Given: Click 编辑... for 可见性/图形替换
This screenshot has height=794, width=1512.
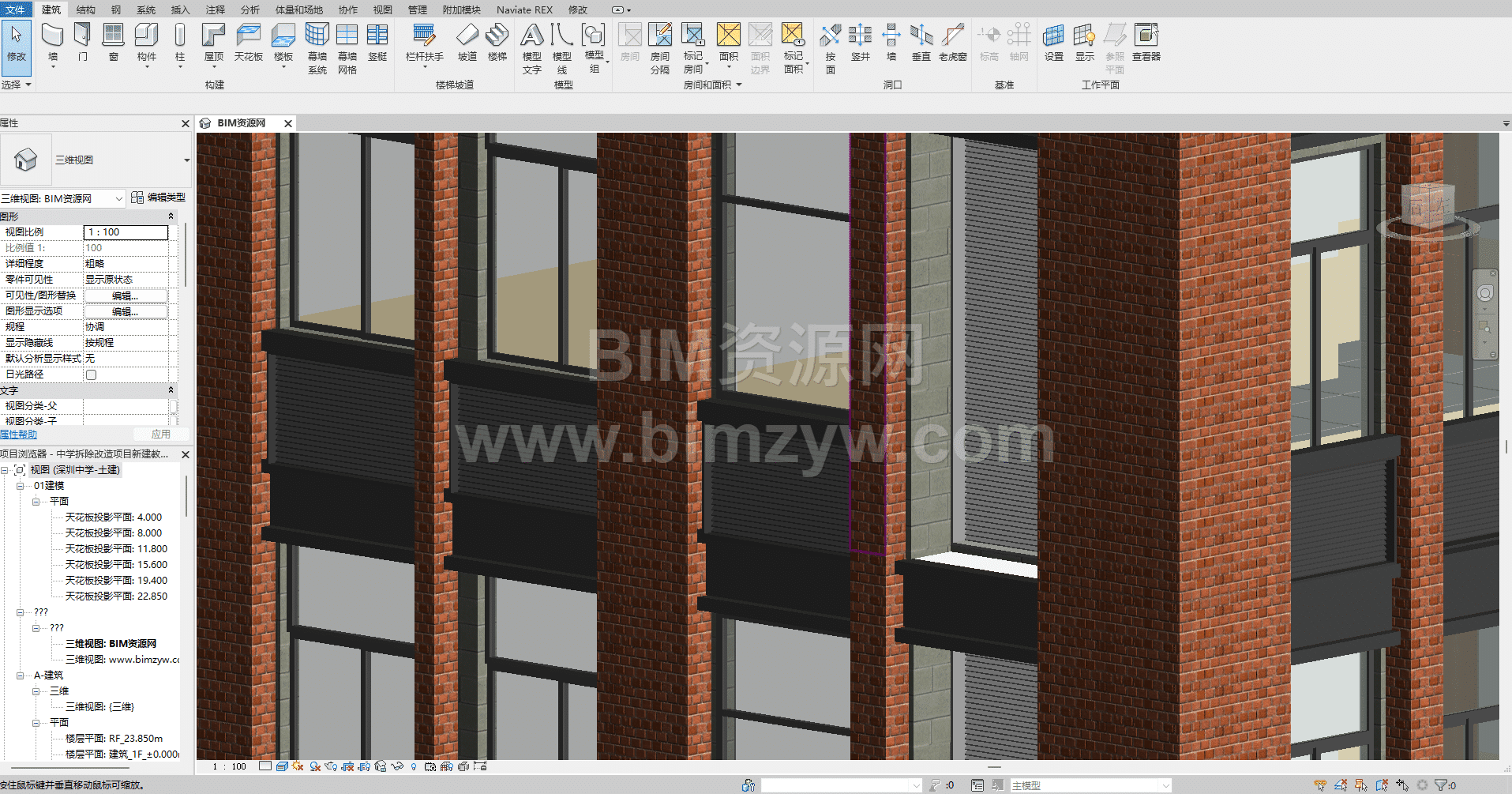Looking at the screenshot, I should tap(126, 295).
